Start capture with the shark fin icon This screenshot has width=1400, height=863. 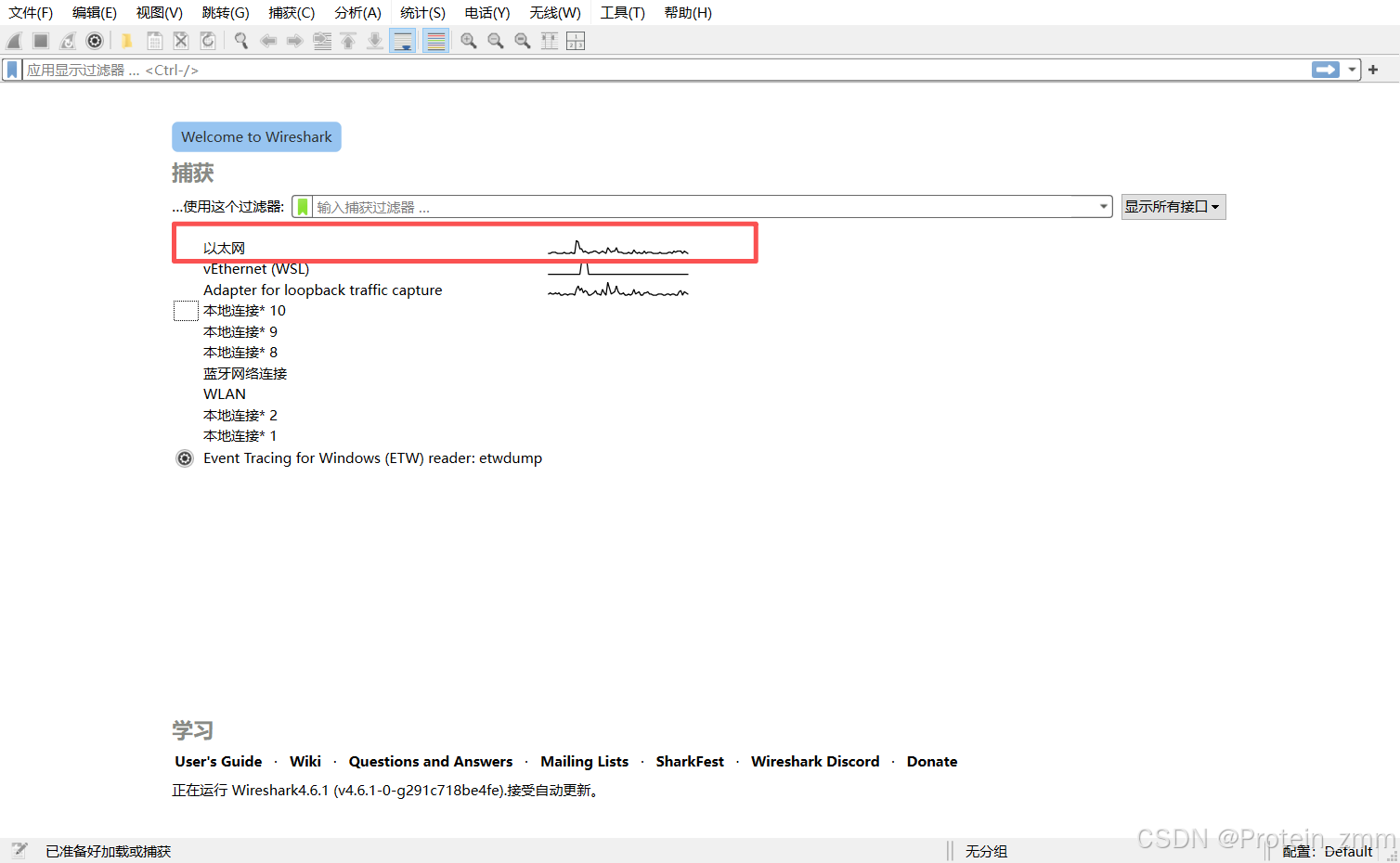point(14,41)
